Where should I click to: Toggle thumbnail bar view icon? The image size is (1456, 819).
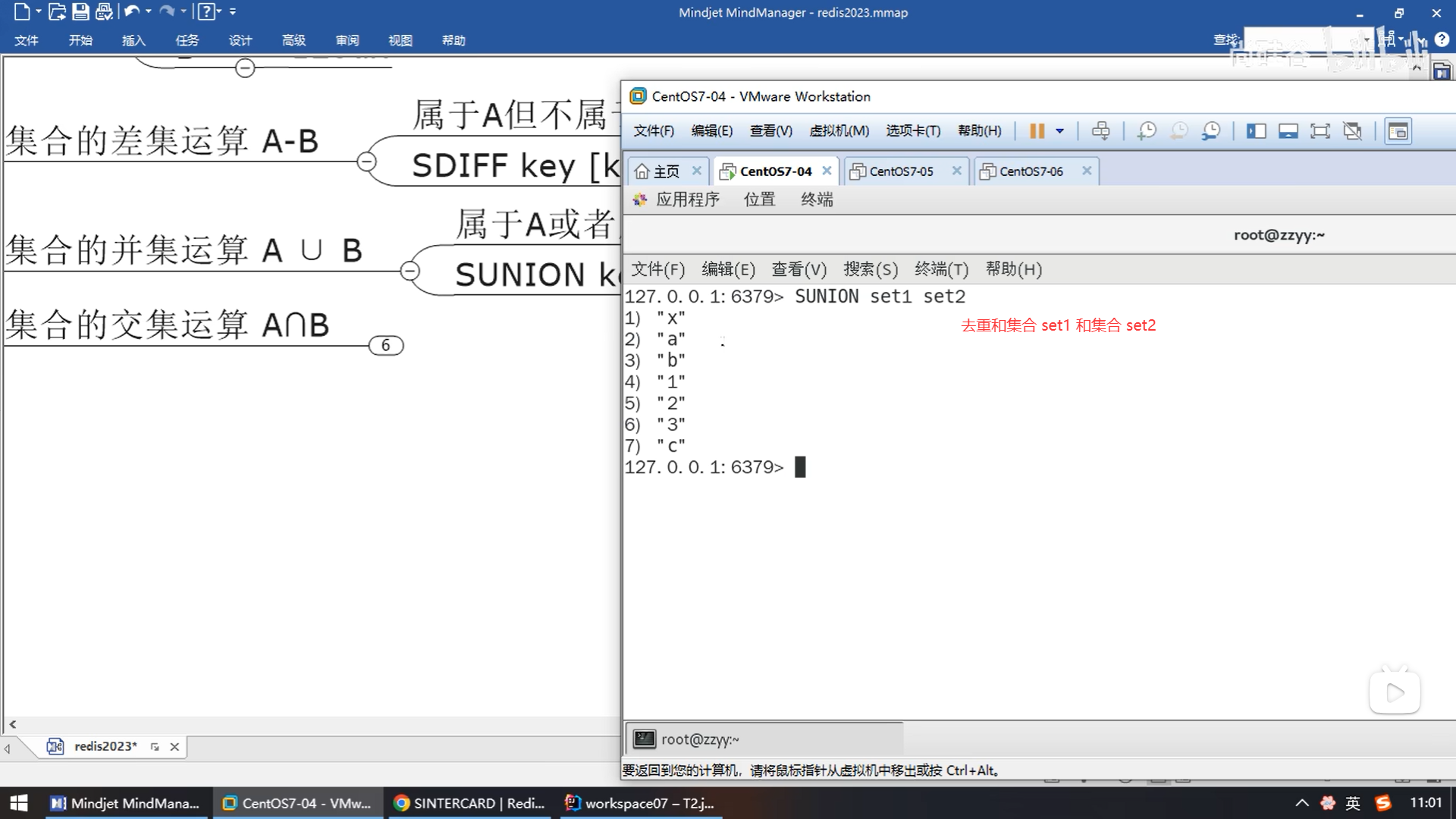click(1288, 131)
